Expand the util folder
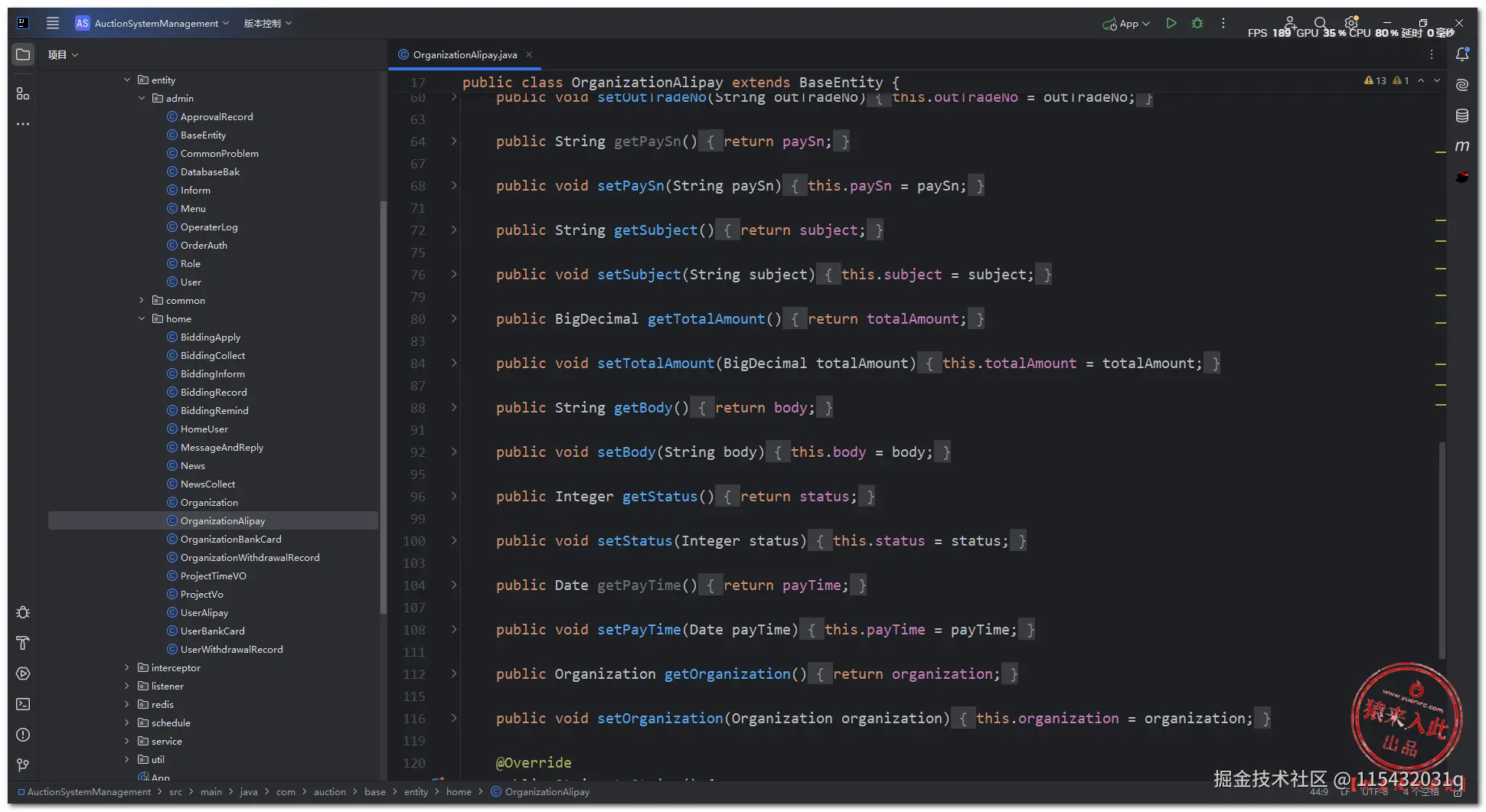This screenshot has height=812, width=1486. (127, 759)
